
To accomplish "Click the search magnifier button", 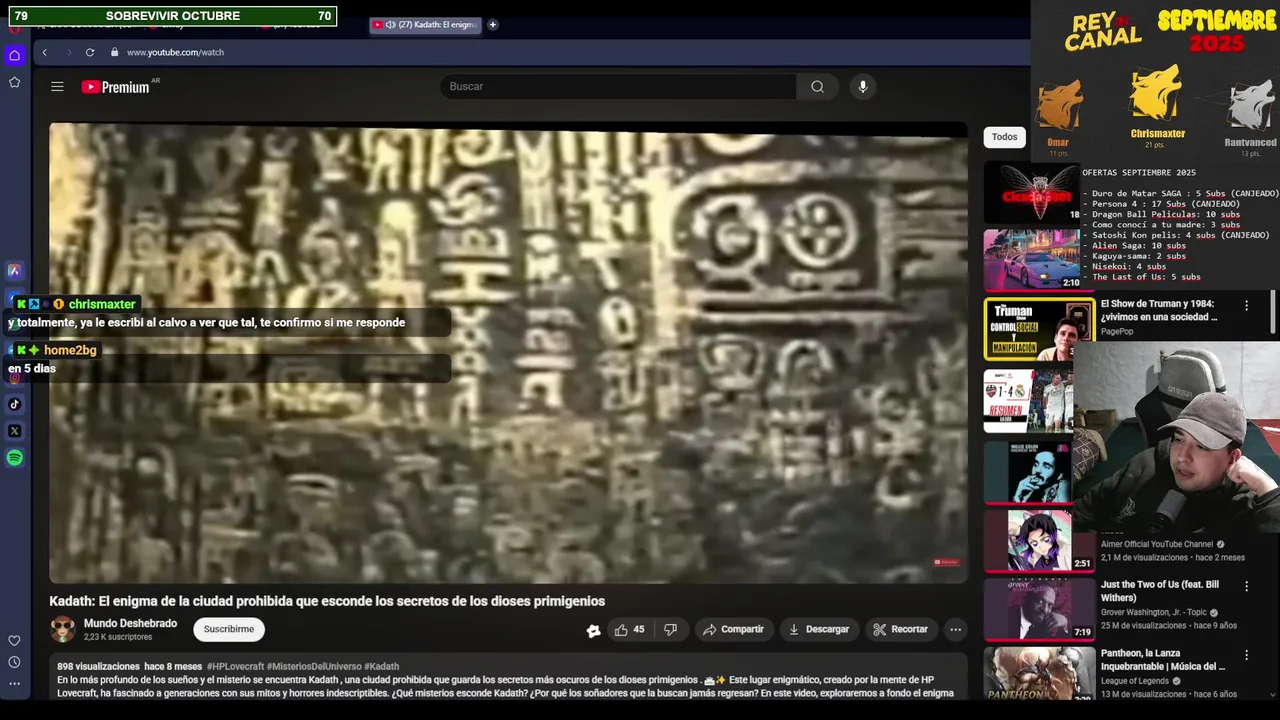I will pyautogui.click(x=817, y=87).
